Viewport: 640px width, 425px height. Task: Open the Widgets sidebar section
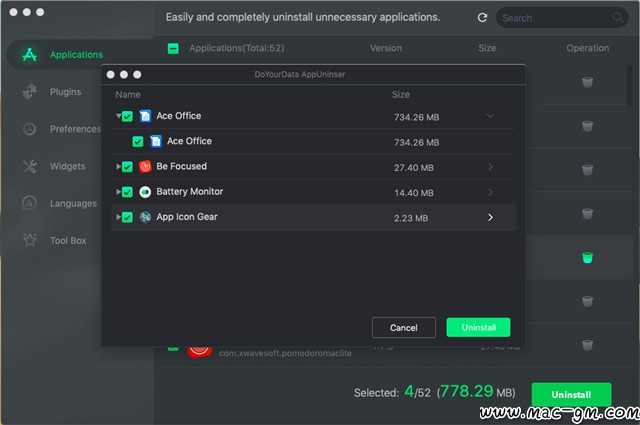(x=68, y=166)
